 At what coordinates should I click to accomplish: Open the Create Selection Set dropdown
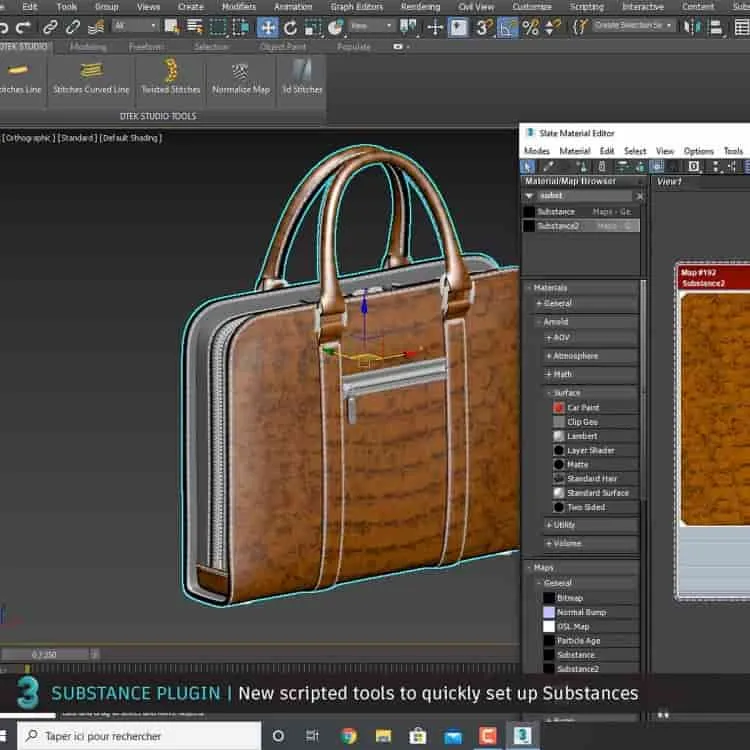(x=634, y=25)
